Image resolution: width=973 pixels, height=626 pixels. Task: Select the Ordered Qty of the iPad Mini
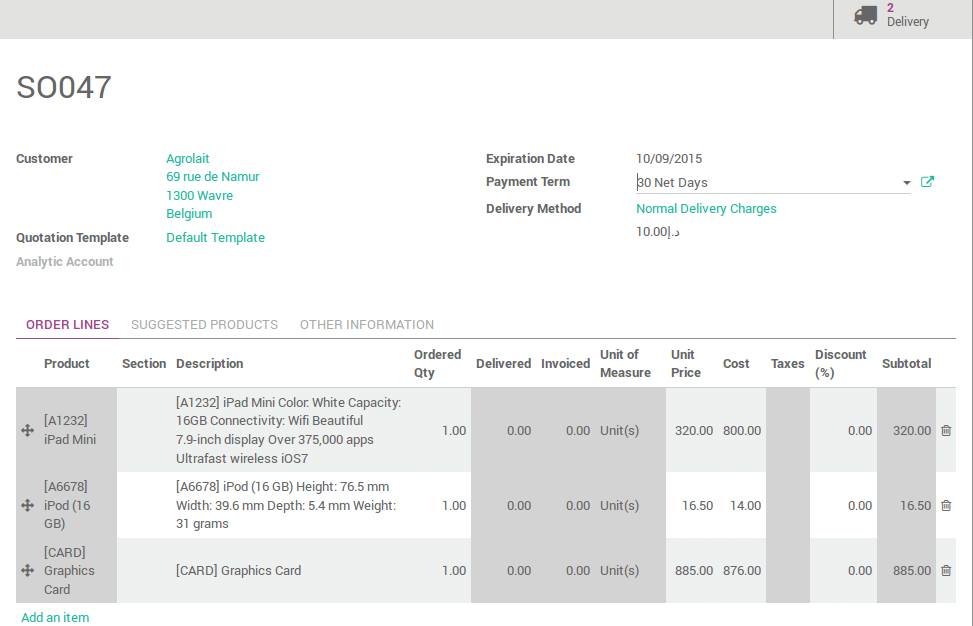(x=454, y=430)
